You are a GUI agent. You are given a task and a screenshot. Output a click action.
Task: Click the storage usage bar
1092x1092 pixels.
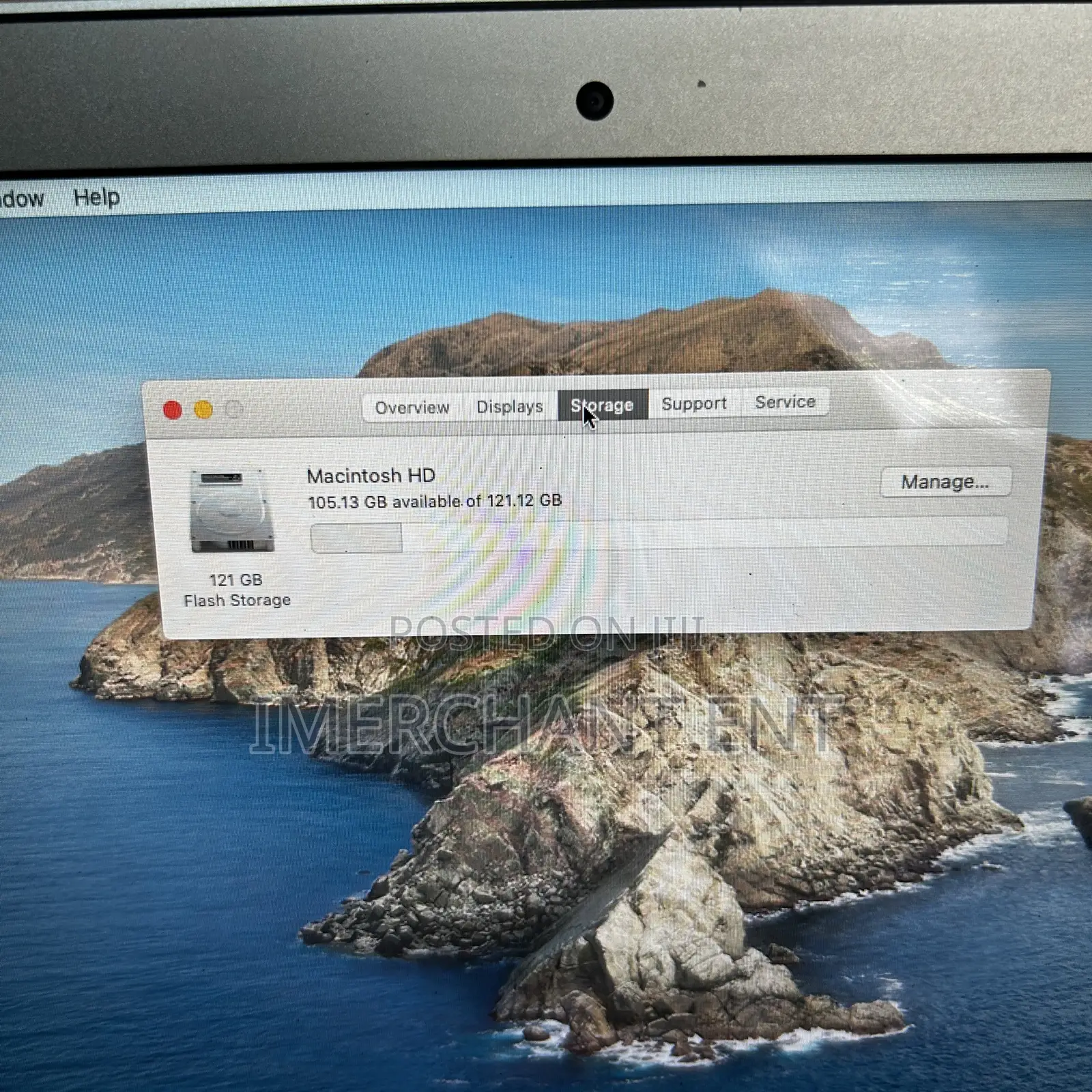point(659,534)
